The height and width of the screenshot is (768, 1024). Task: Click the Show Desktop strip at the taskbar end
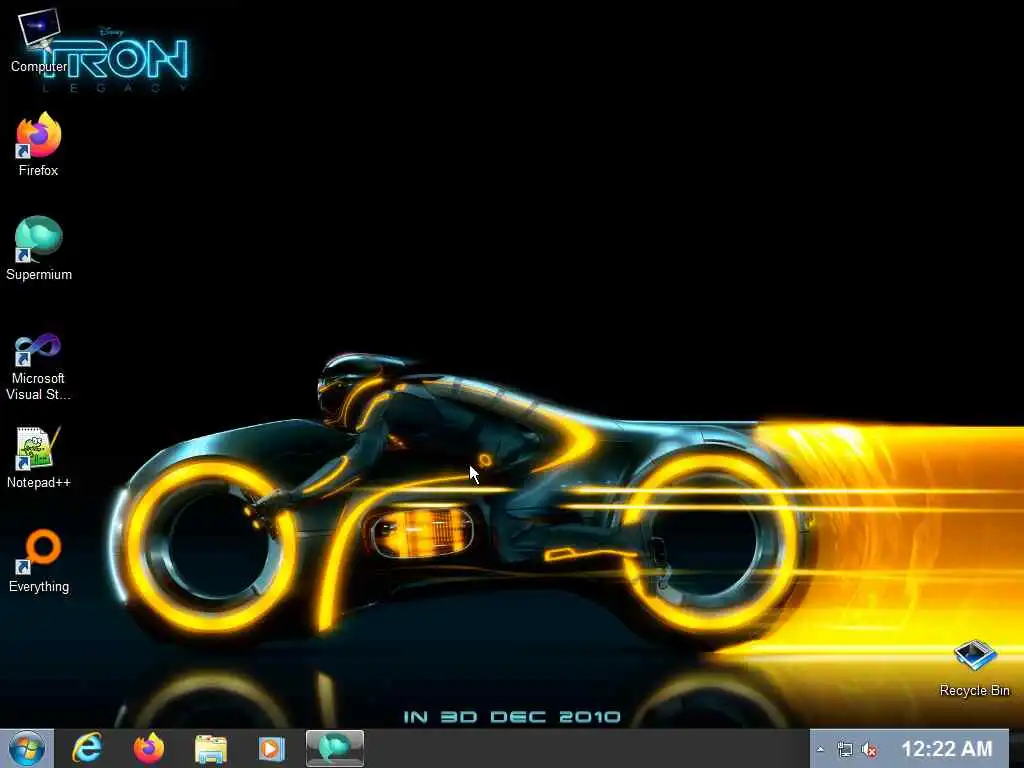pos(1016,748)
